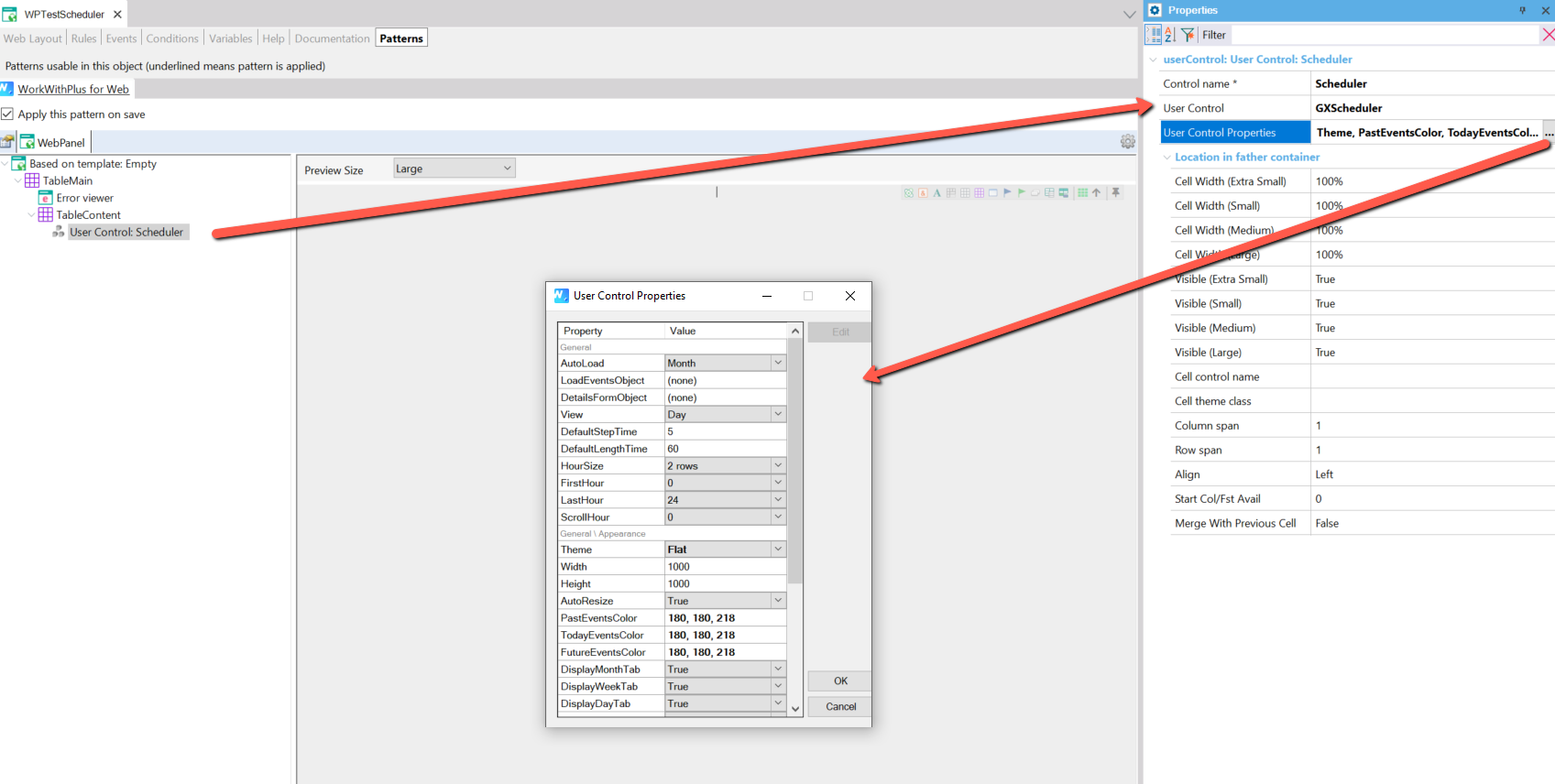Click the WorkWithPlus for Web pattern link

point(73,89)
